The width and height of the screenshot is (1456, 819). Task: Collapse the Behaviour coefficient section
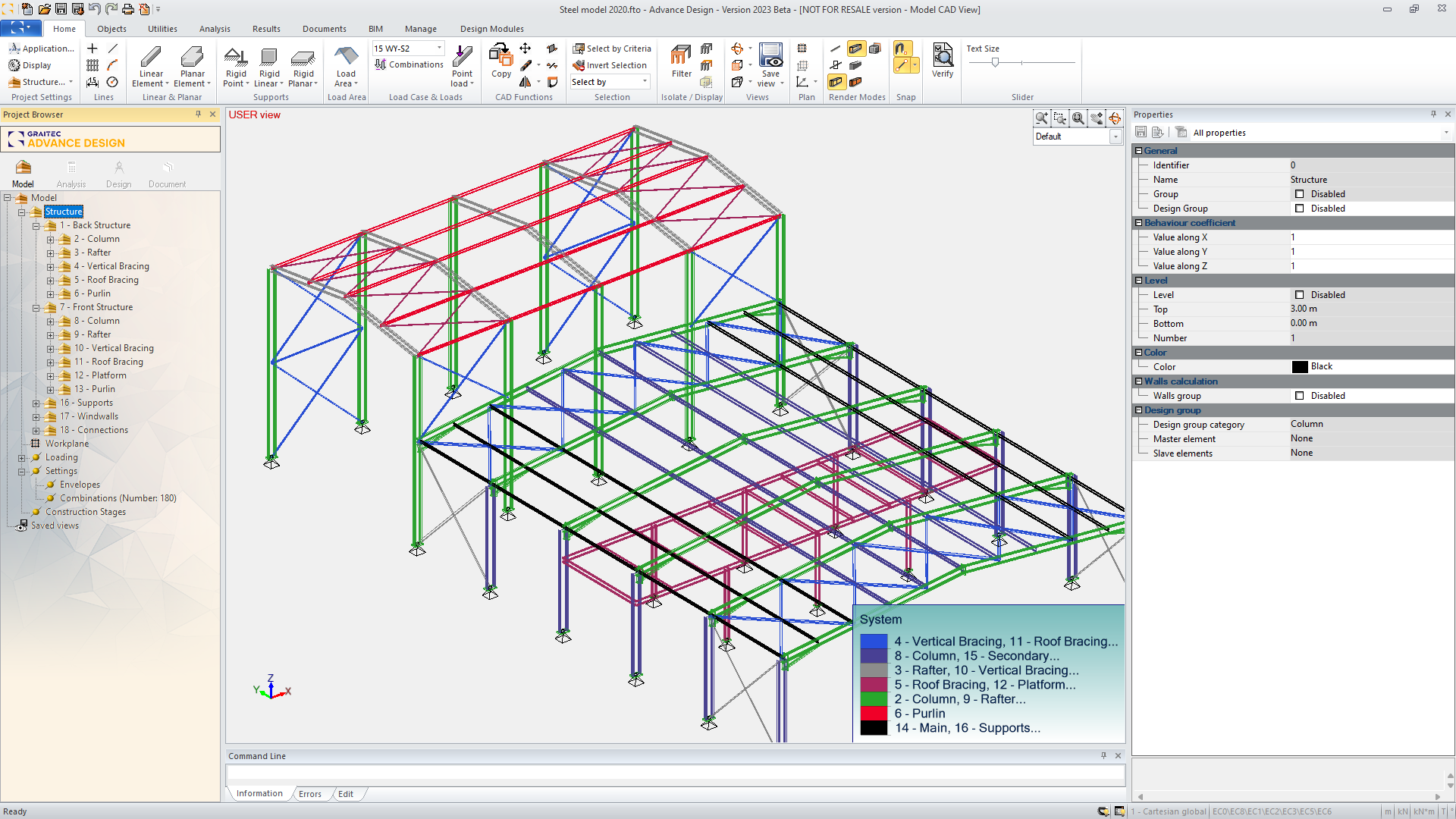tap(1138, 223)
